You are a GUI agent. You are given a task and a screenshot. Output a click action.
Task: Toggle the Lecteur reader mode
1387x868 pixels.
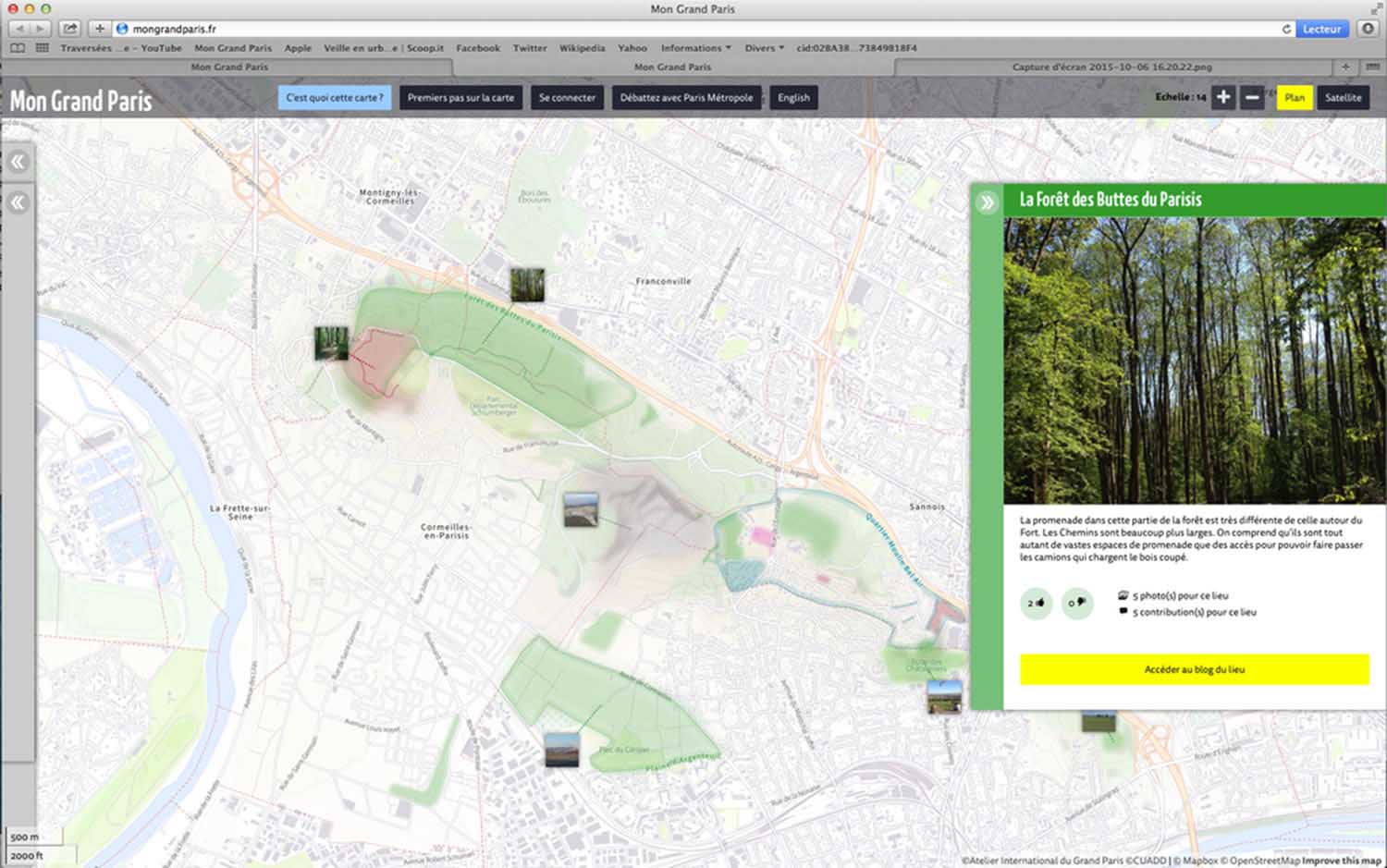point(1321,29)
